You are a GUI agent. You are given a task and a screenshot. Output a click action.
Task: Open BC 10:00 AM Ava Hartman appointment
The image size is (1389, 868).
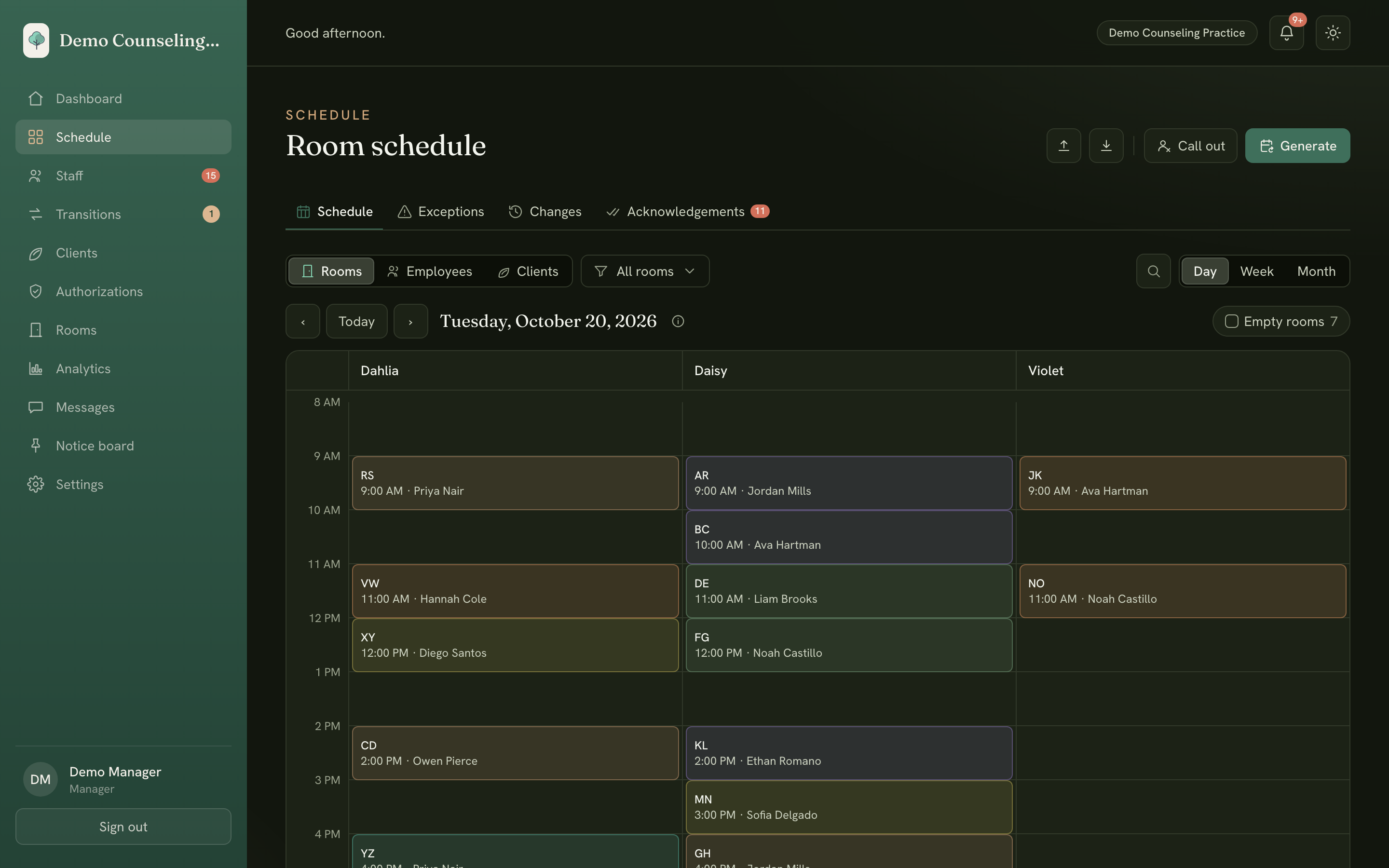pos(849,537)
